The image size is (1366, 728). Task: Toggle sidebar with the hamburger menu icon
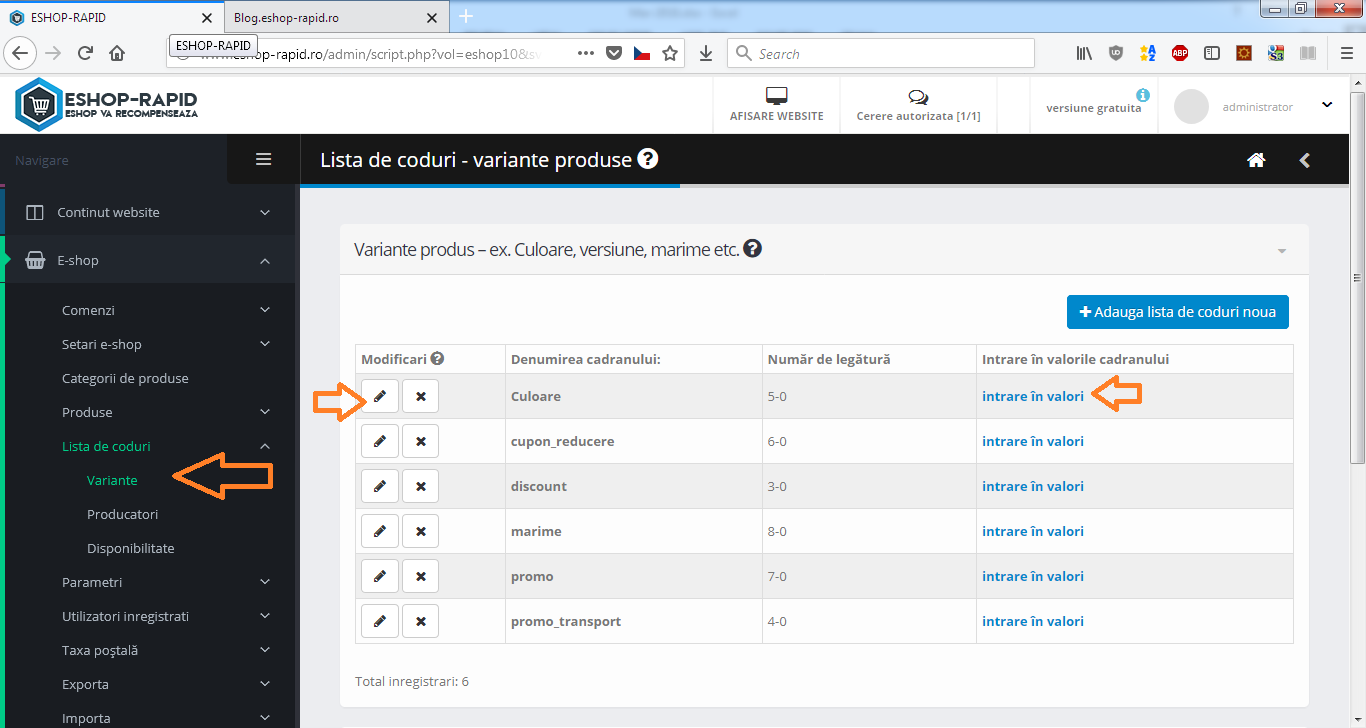pos(264,159)
